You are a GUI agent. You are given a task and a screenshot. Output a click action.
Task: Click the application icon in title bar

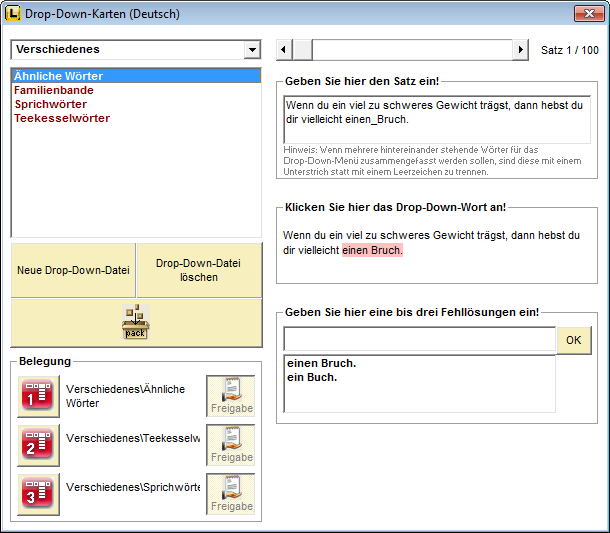13,14
